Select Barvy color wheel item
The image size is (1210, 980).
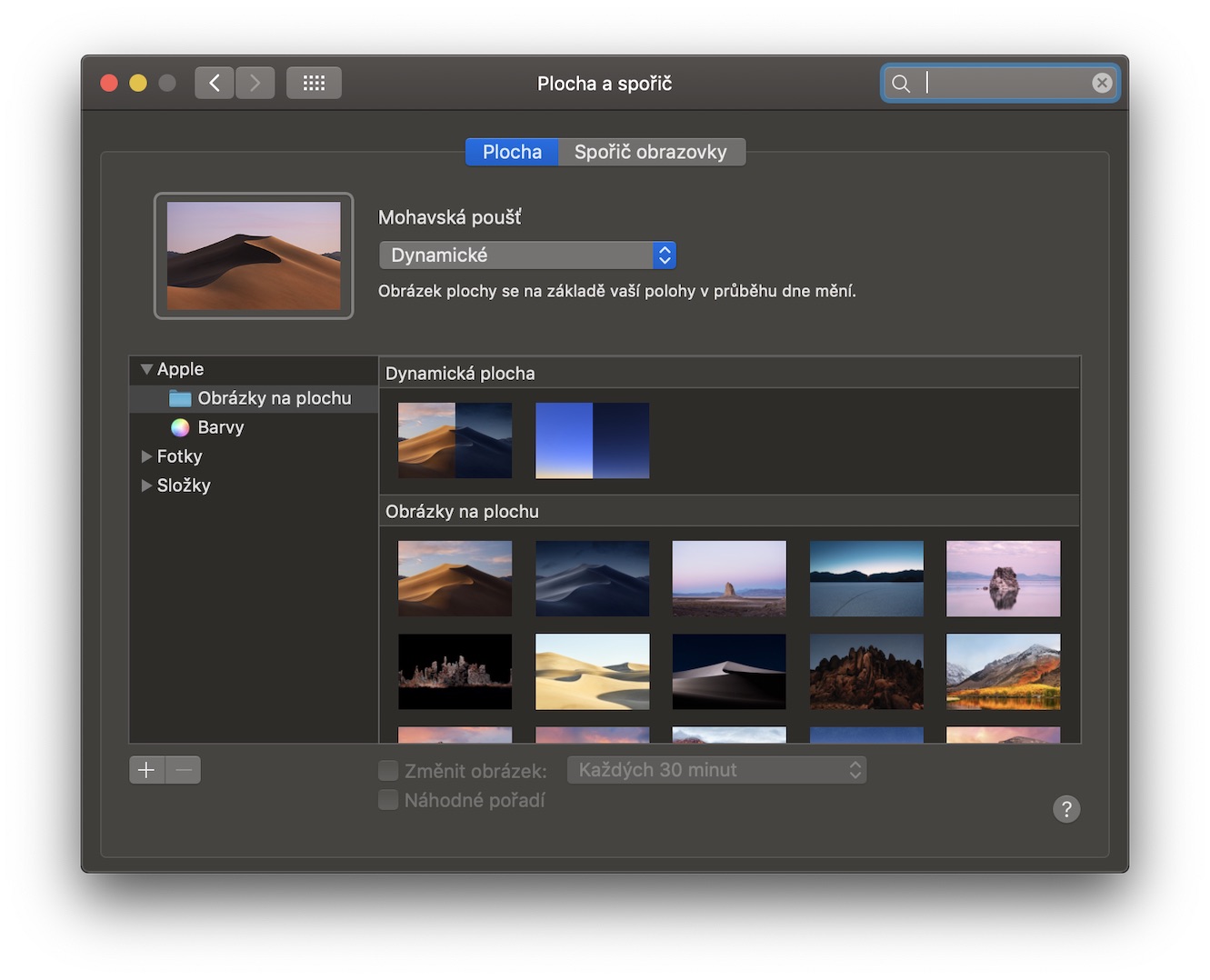220,427
